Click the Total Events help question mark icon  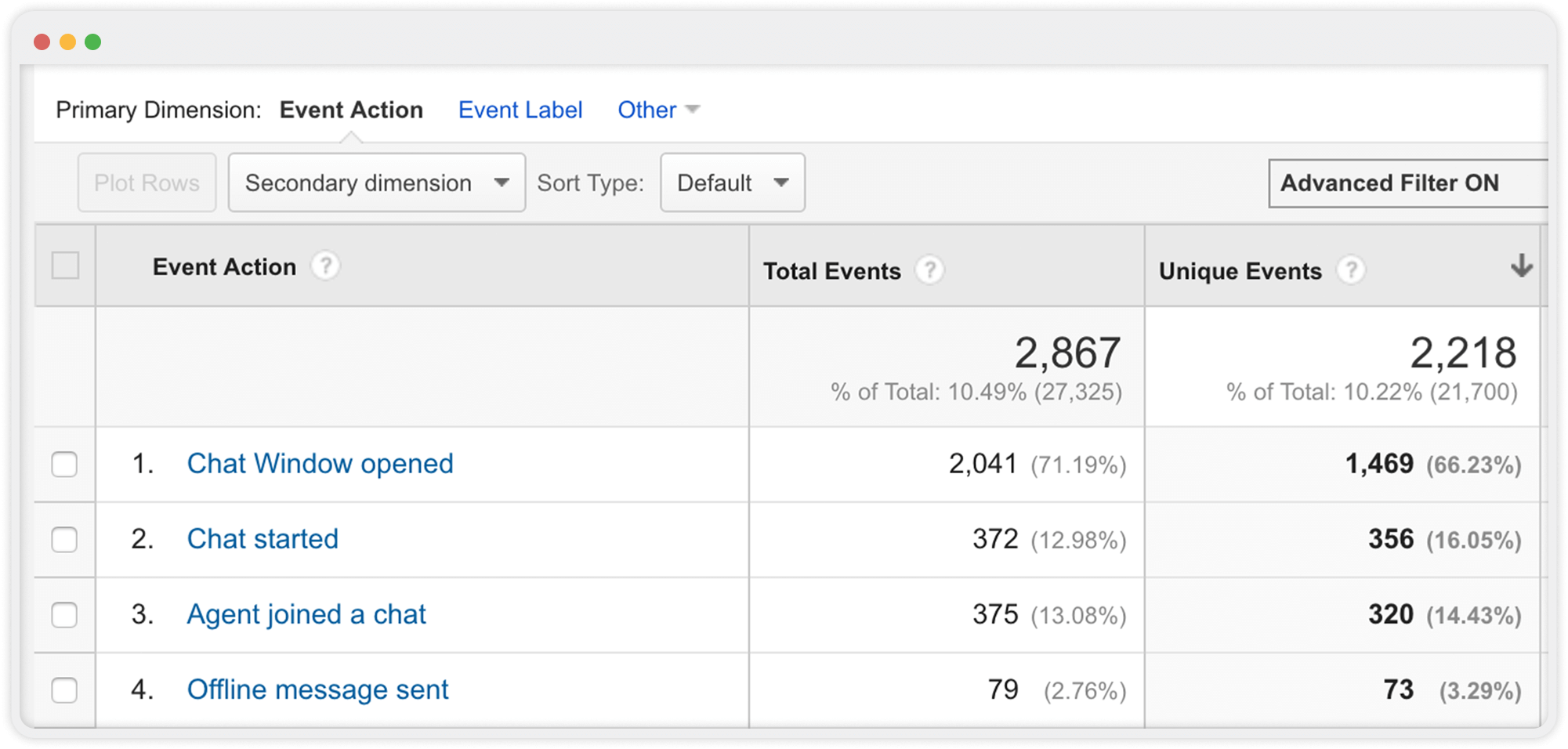[x=929, y=270]
